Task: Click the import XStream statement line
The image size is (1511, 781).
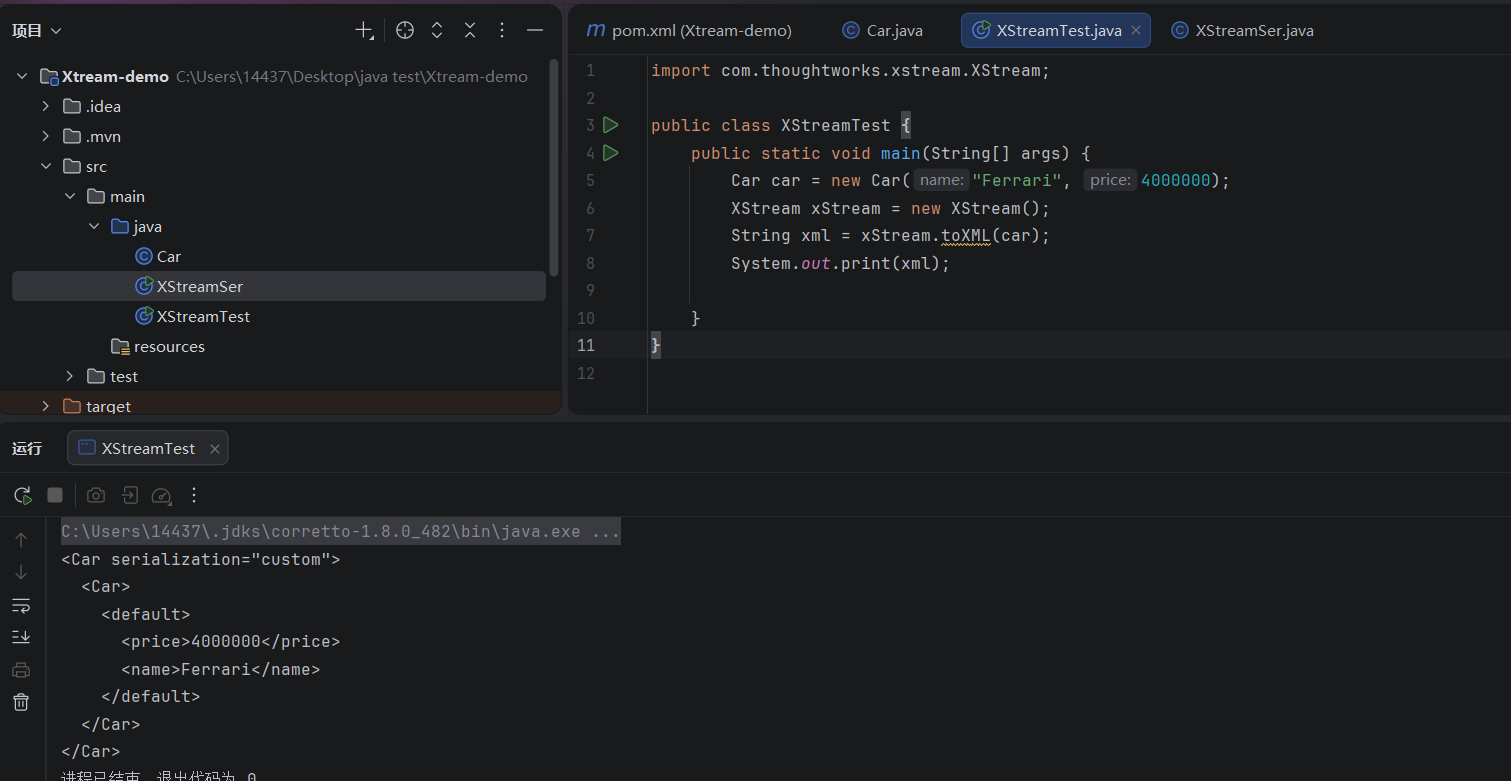Action: pyautogui.click(x=851, y=71)
